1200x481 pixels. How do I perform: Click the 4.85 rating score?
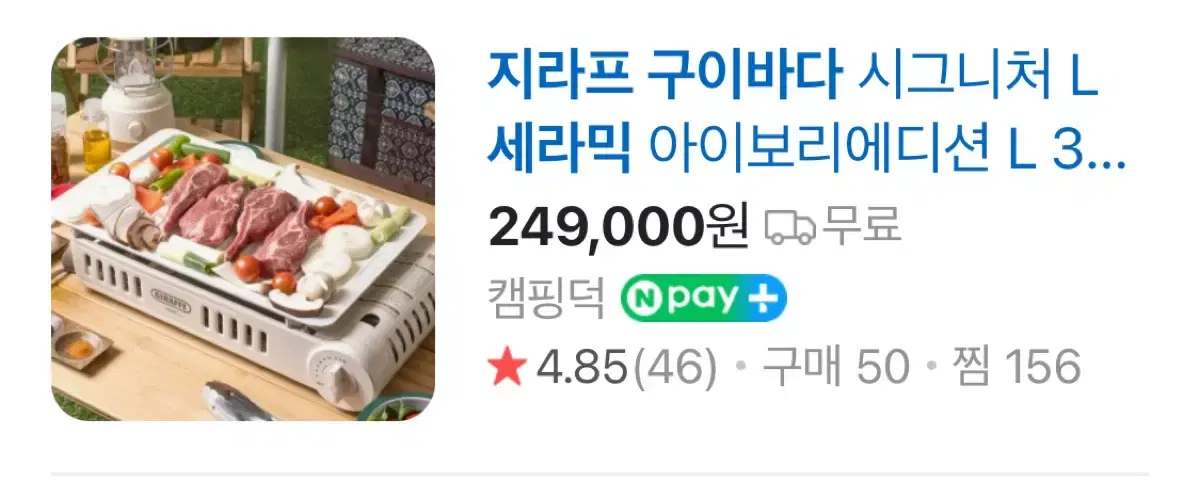click(583, 368)
